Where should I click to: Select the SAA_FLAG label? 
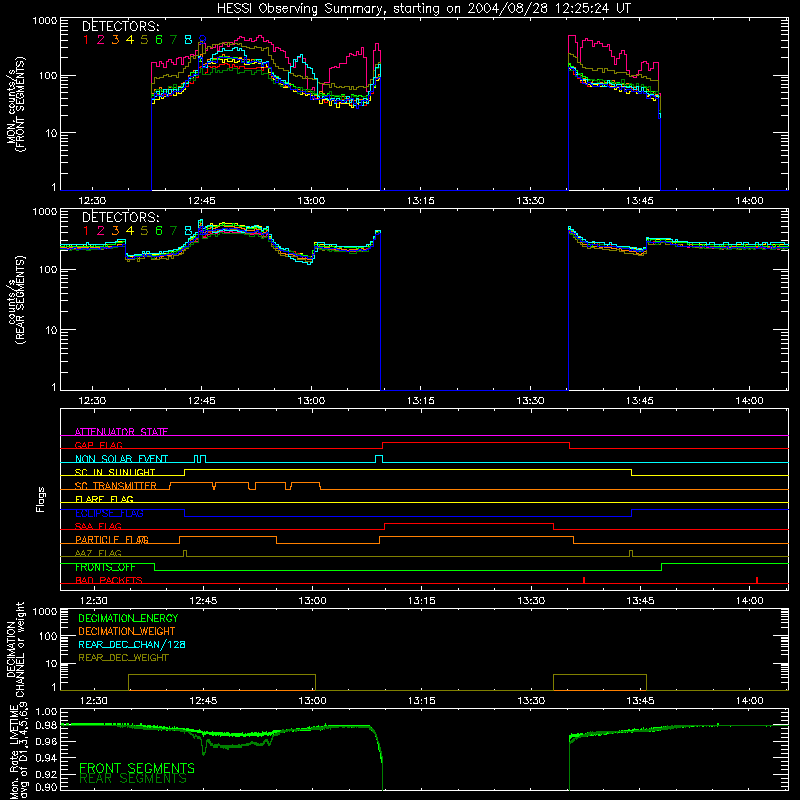[x=98, y=526]
